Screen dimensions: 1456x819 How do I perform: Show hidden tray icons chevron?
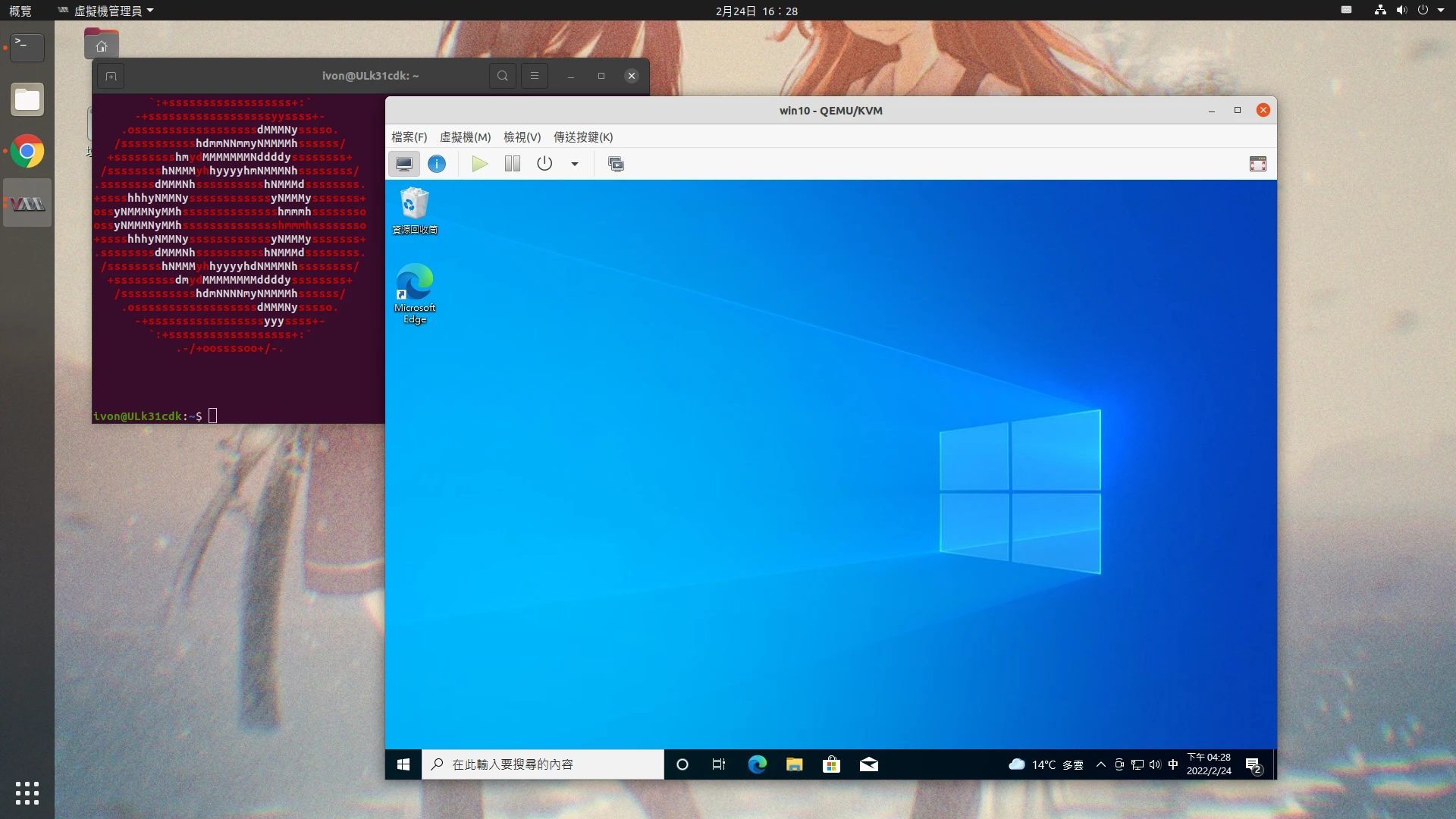click(1100, 764)
